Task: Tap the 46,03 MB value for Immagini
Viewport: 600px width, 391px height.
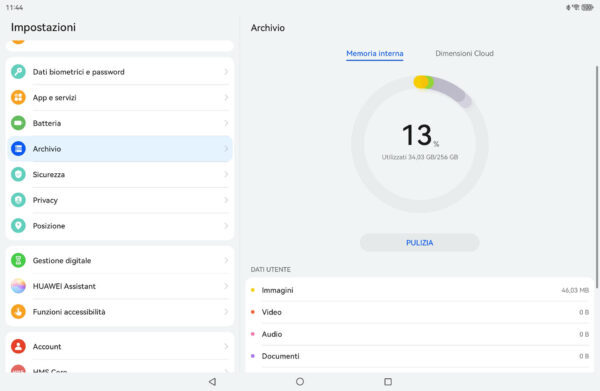Action: [575, 290]
